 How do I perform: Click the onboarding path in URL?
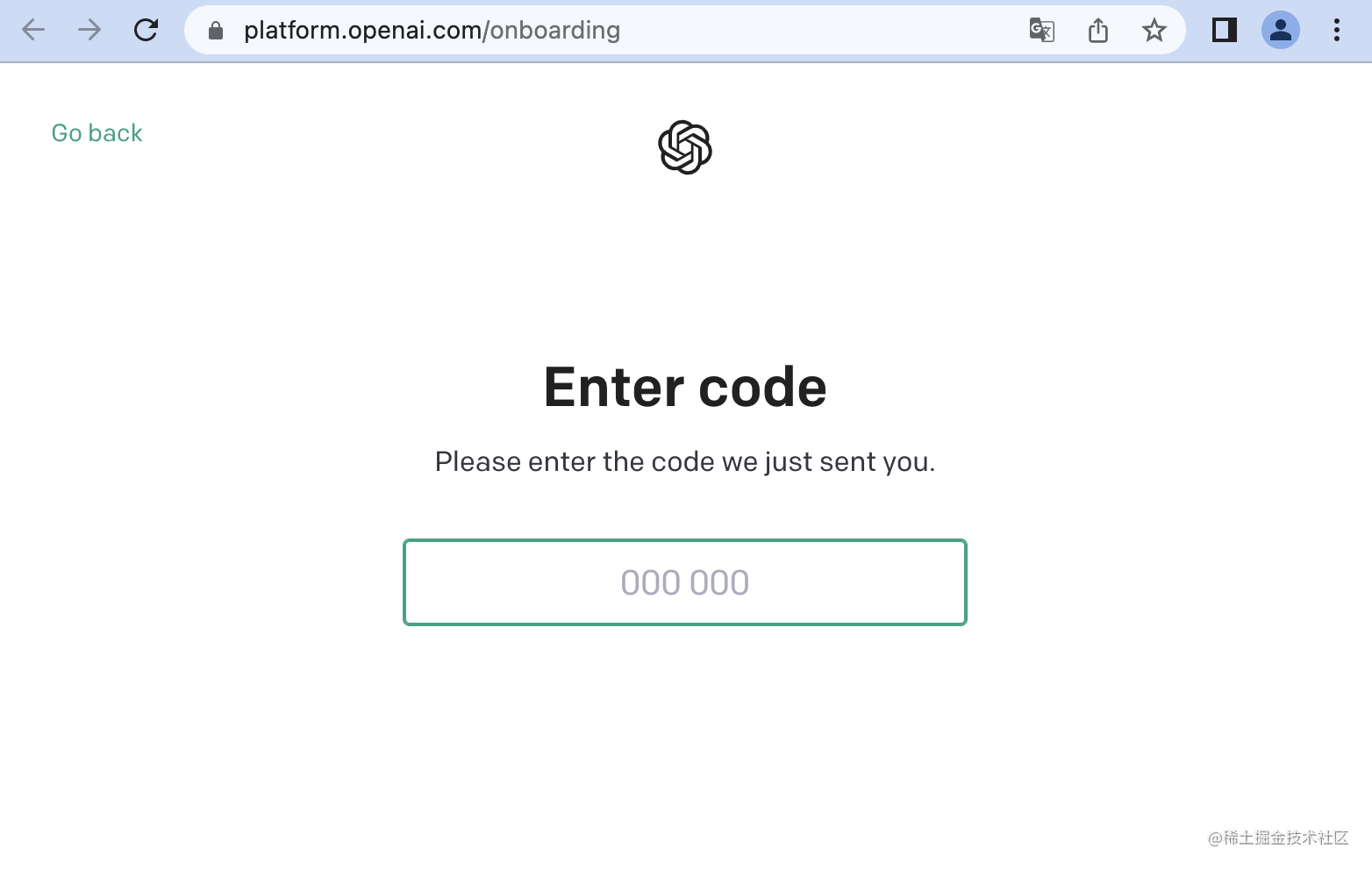pos(554,31)
